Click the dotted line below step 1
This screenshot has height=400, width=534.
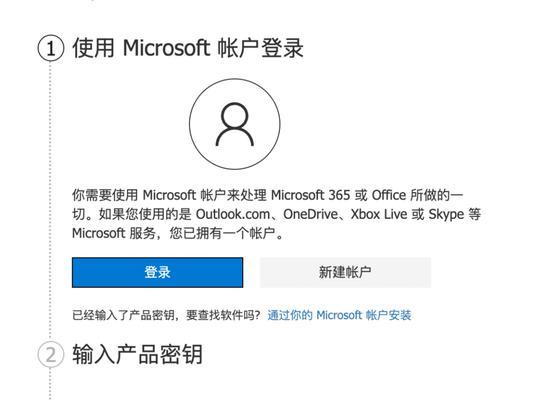coord(50,201)
